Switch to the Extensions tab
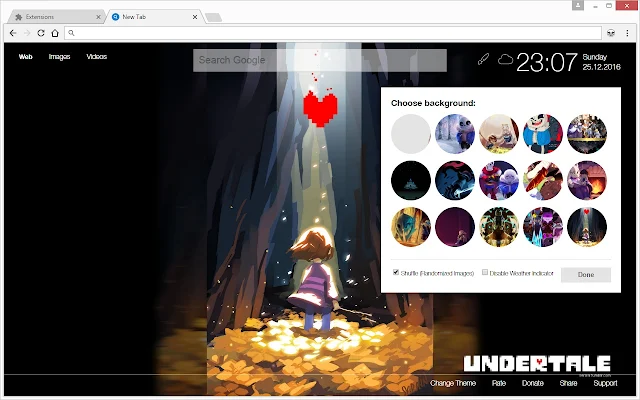Viewport: 640px width, 400px height. point(56,17)
